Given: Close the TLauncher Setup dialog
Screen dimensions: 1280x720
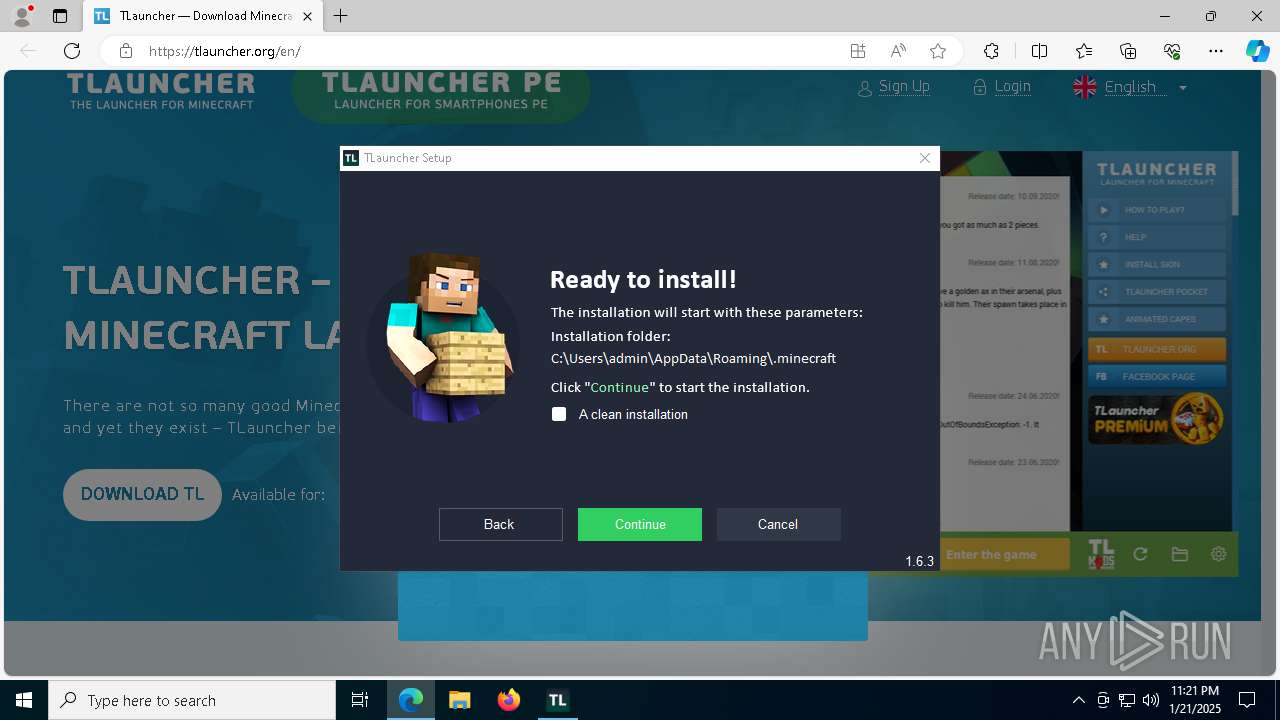Looking at the screenshot, I should pos(925,158).
